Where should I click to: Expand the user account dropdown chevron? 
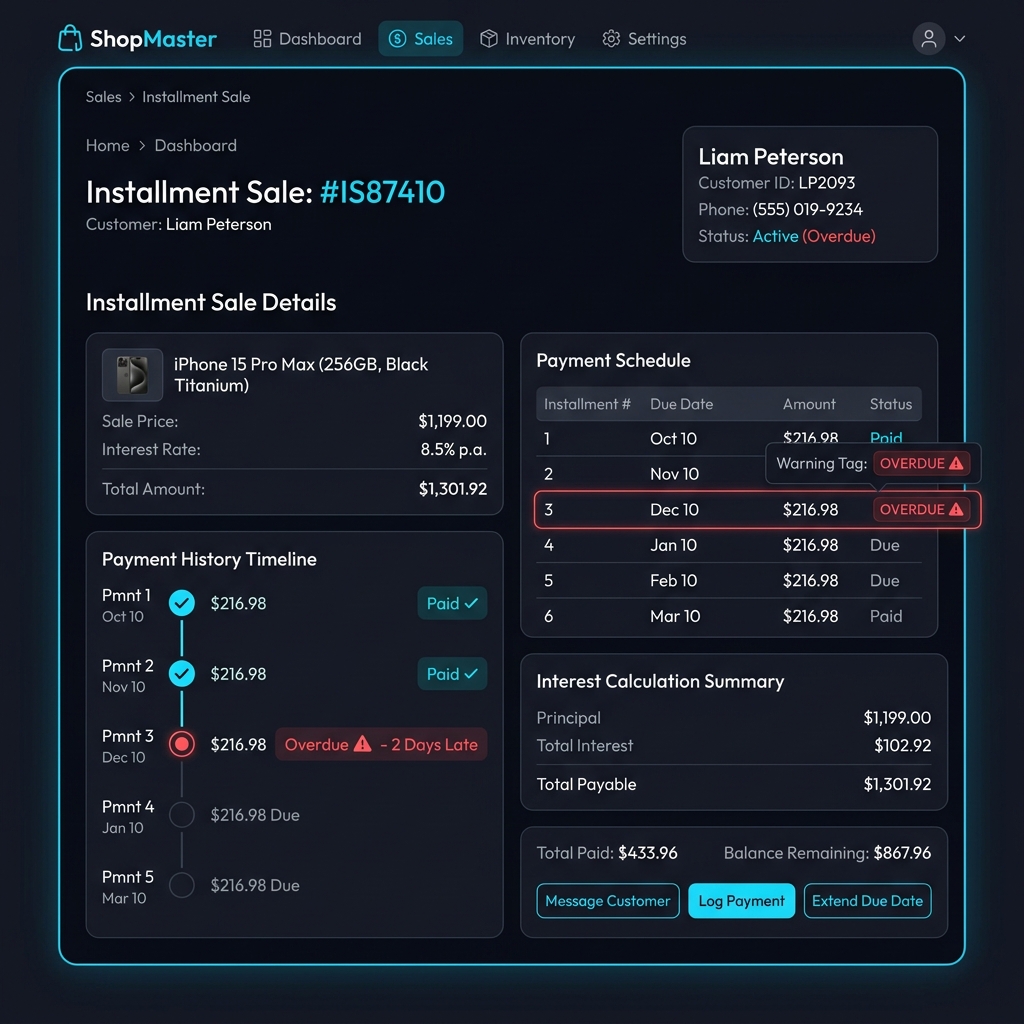click(x=959, y=39)
